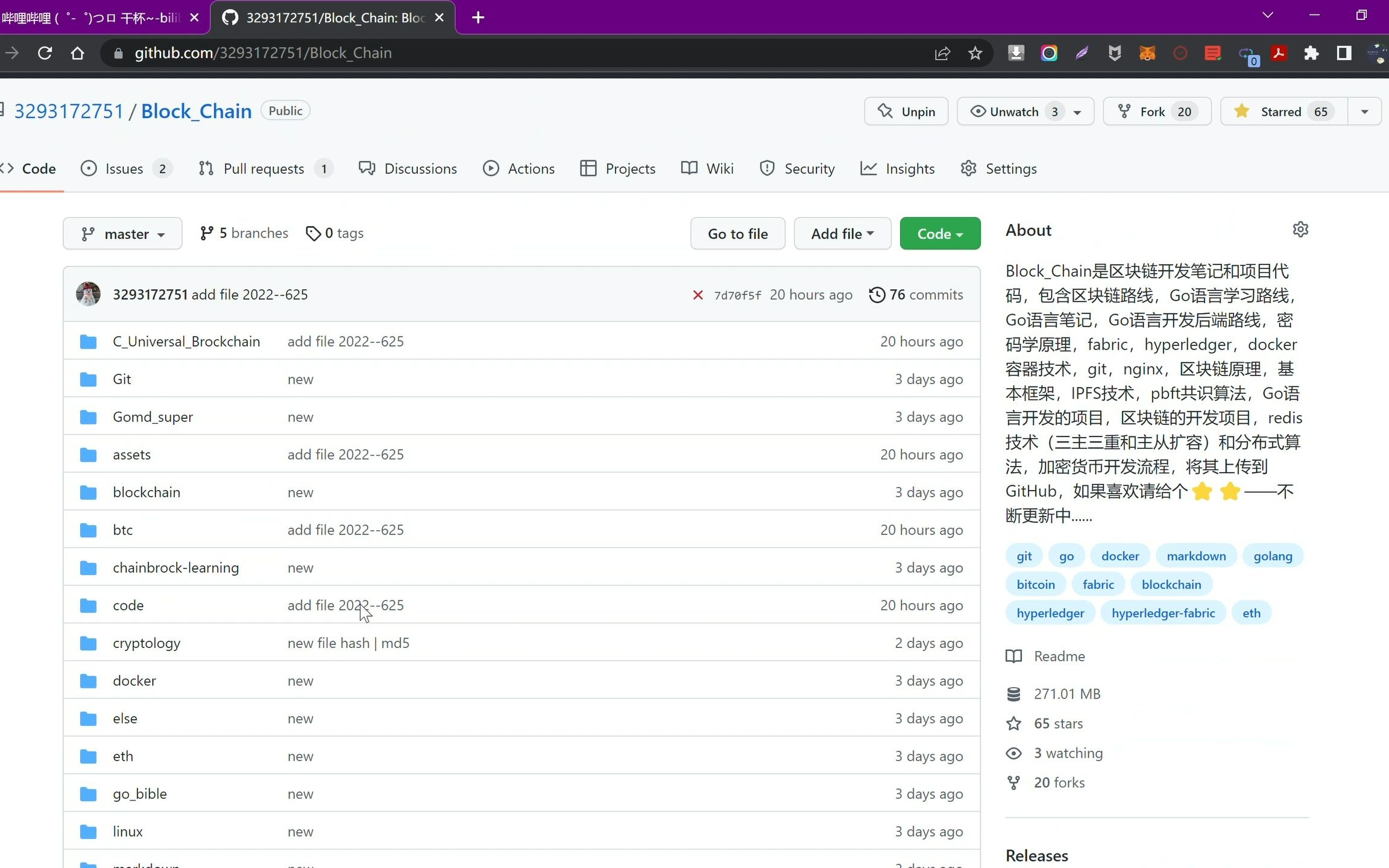Open the C_Universal_Brockchain folder
The height and width of the screenshot is (868, 1389).
point(186,341)
